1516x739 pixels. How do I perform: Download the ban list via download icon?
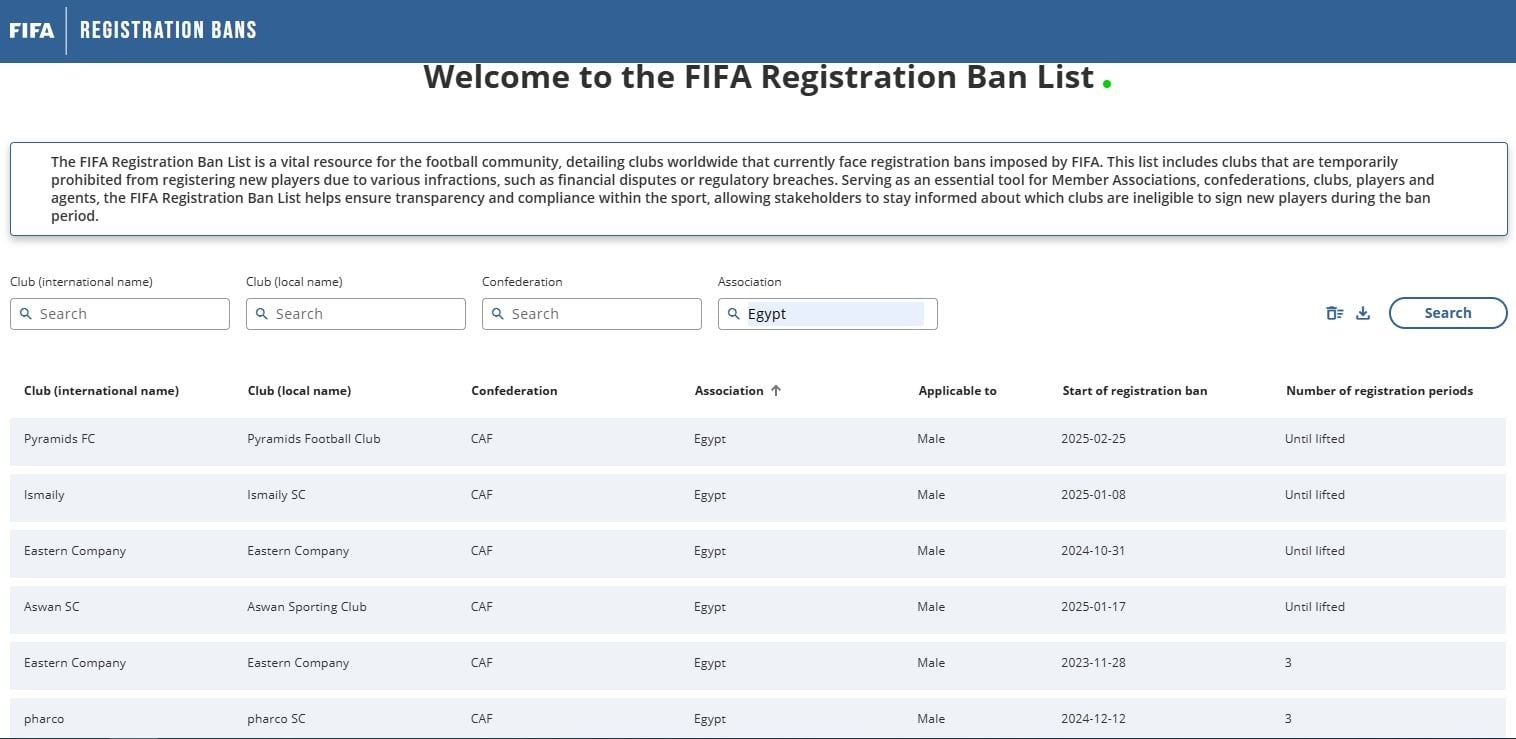(1362, 313)
